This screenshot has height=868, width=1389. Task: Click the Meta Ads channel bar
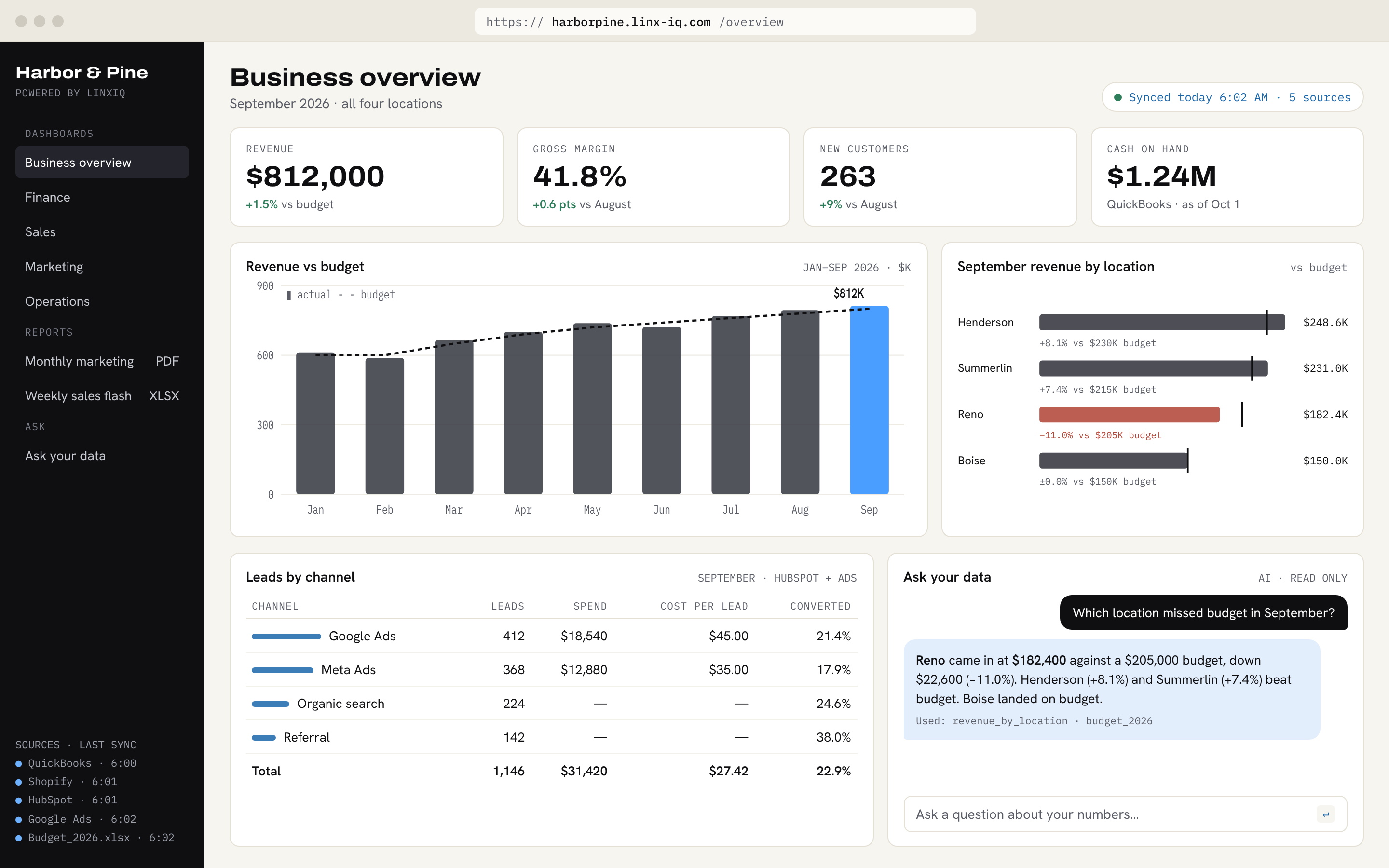click(x=283, y=670)
